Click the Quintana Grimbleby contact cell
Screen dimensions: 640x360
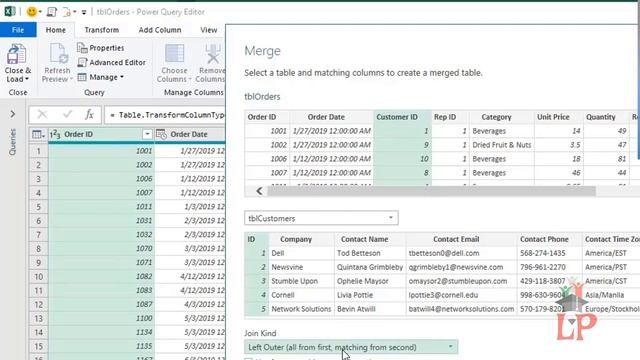[x=370, y=267]
